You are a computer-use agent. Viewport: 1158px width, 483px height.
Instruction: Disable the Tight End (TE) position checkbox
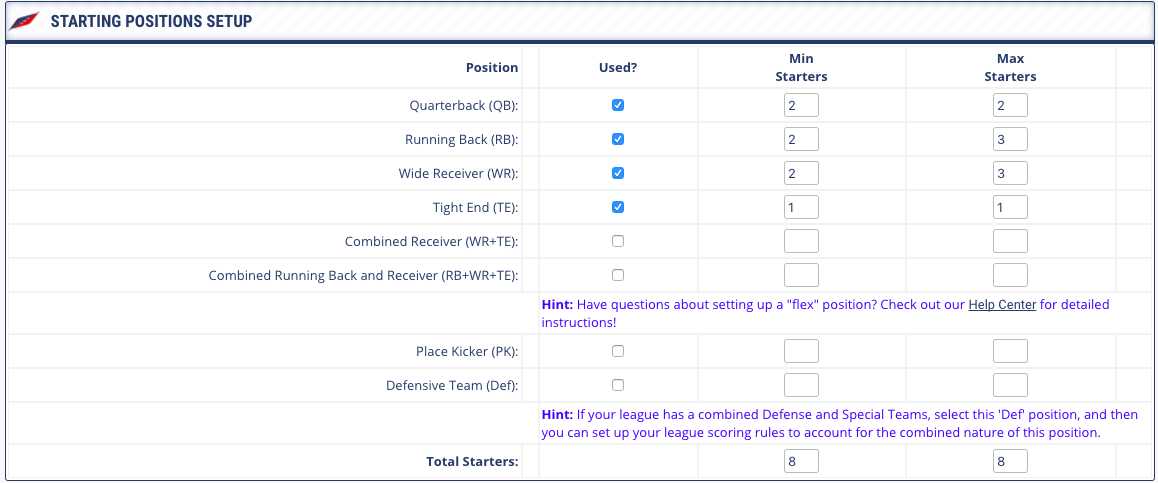click(617, 207)
